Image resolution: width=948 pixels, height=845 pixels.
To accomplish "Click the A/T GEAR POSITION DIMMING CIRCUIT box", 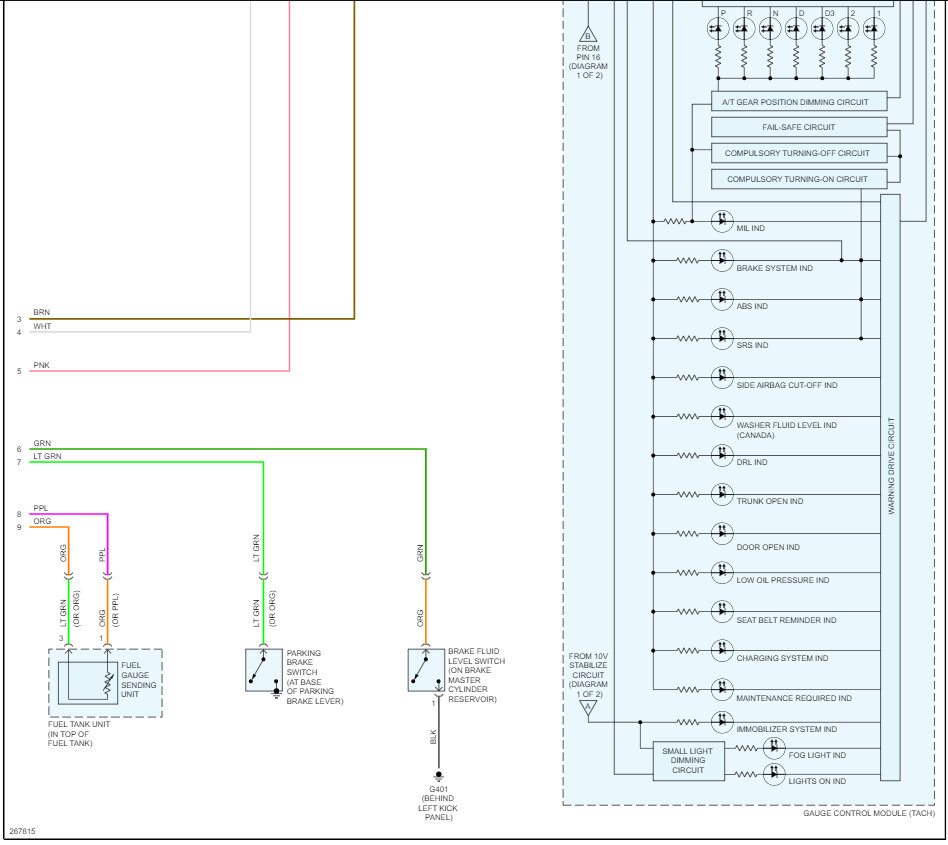I will pyautogui.click(x=799, y=102).
